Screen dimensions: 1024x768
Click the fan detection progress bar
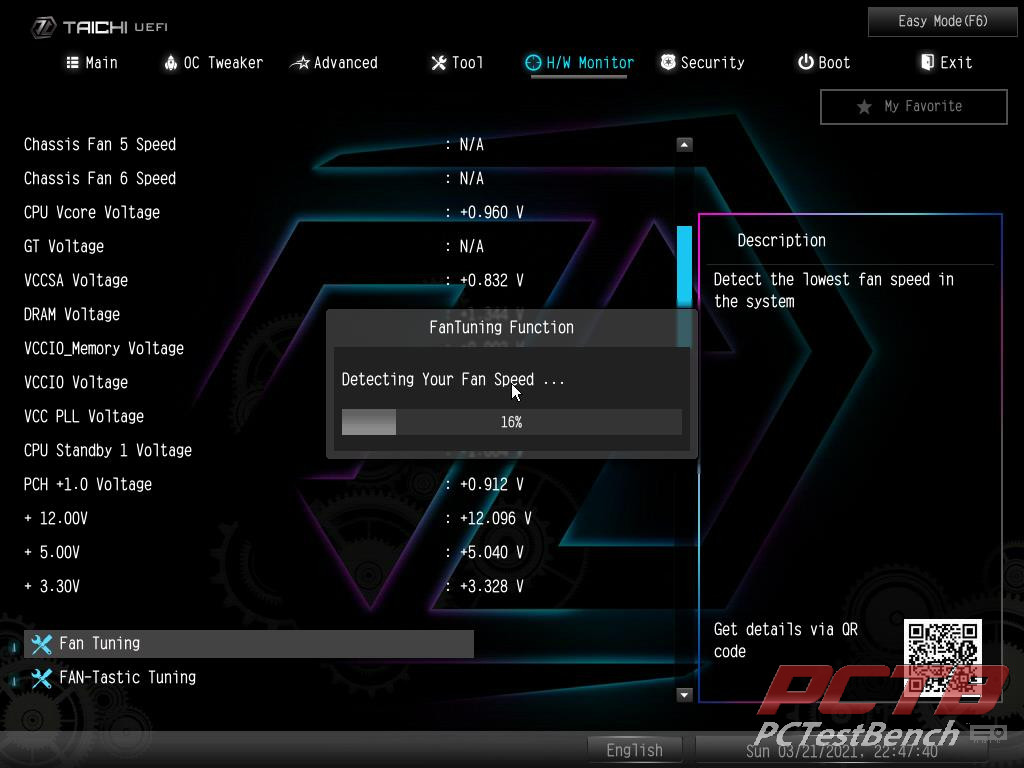511,422
